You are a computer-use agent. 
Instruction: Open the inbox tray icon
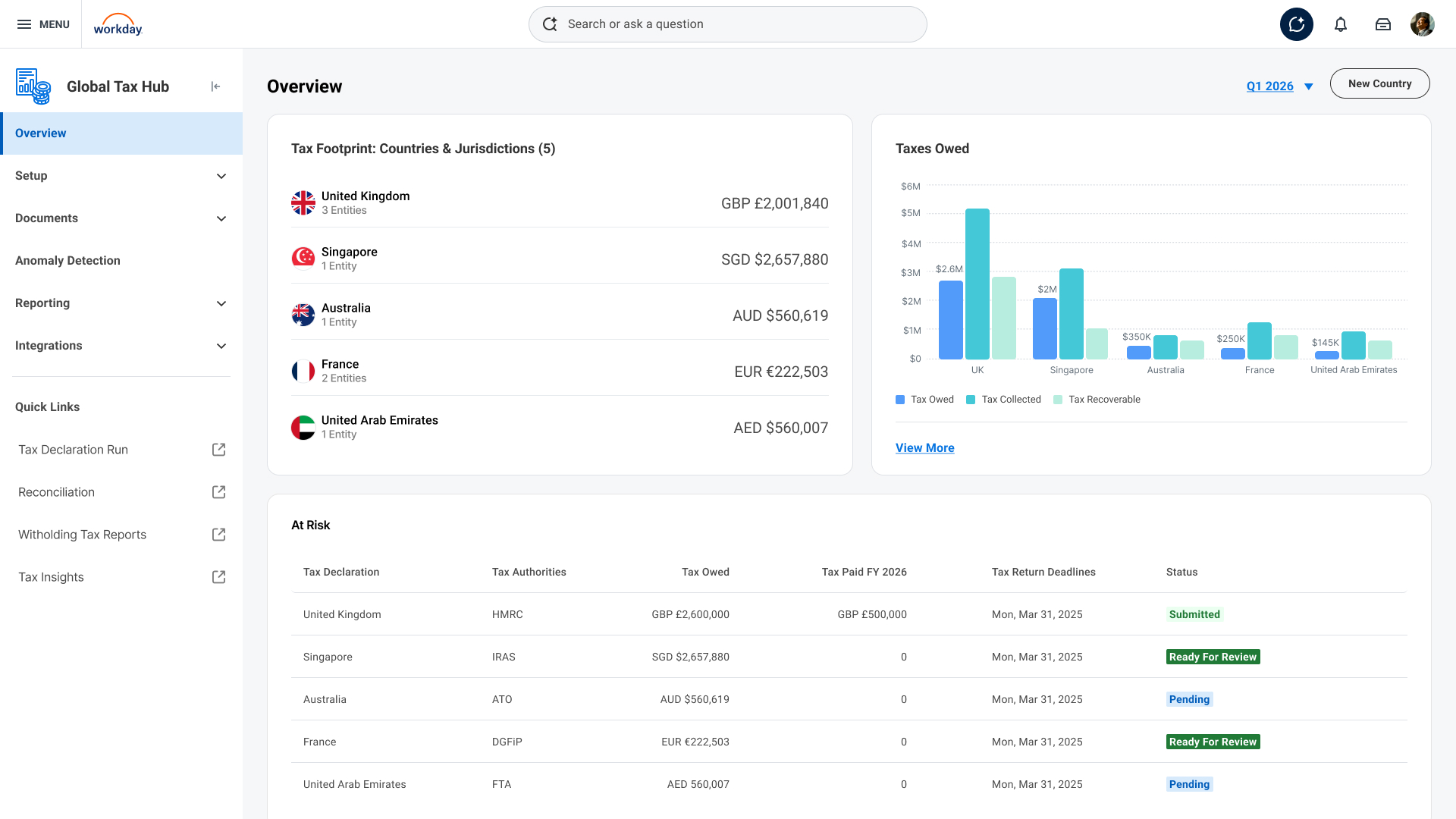[x=1383, y=24]
